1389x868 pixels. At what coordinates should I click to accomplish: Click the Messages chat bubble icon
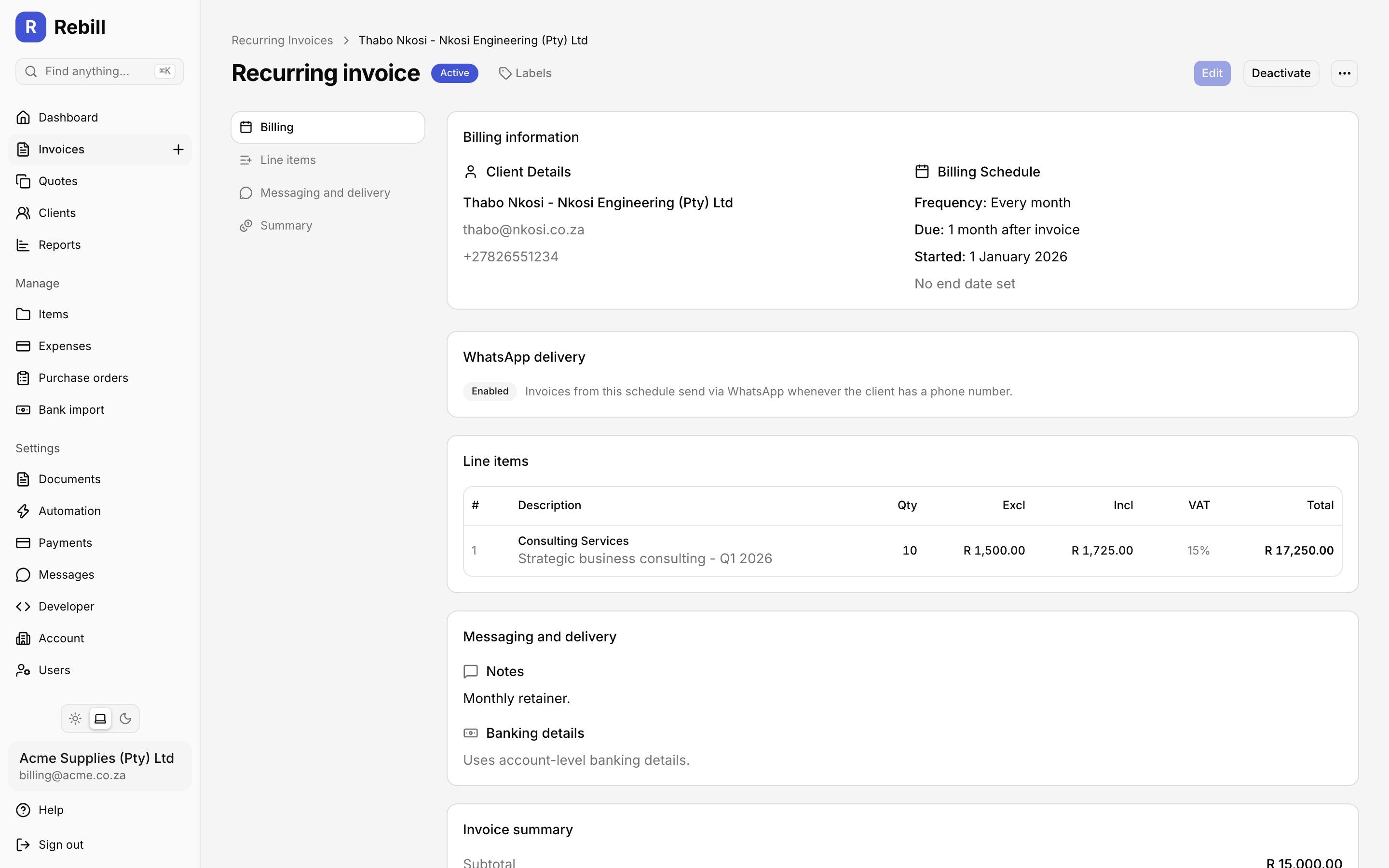click(x=23, y=575)
